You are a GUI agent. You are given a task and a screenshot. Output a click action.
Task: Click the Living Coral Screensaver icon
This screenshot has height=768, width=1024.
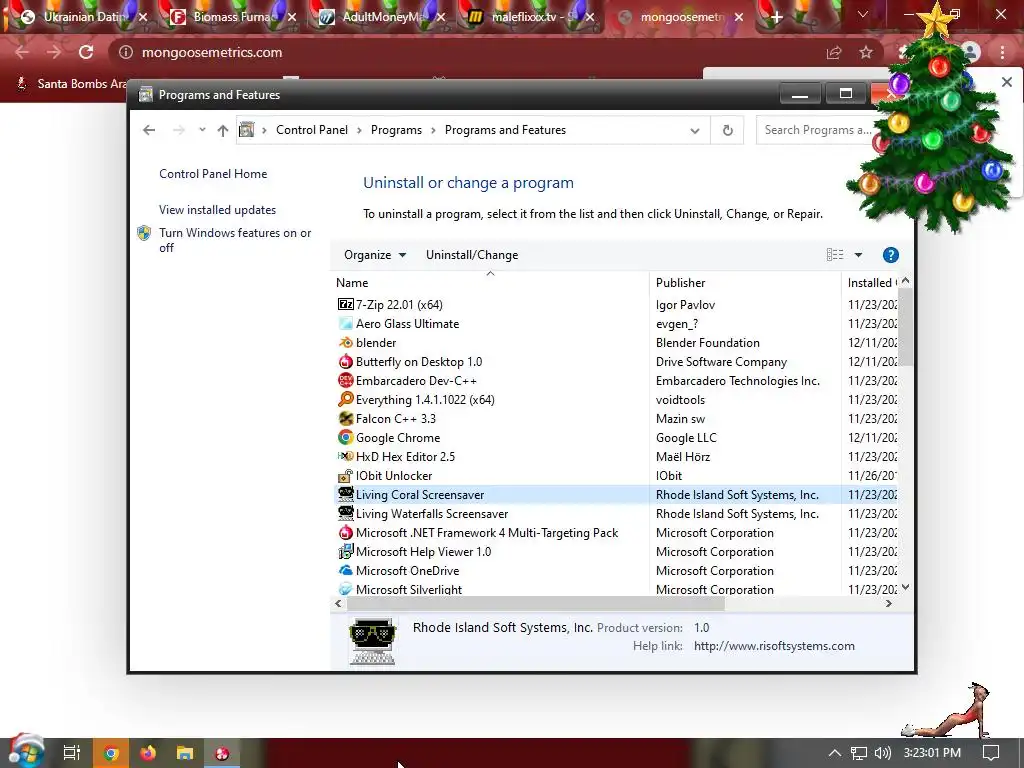pos(345,494)
